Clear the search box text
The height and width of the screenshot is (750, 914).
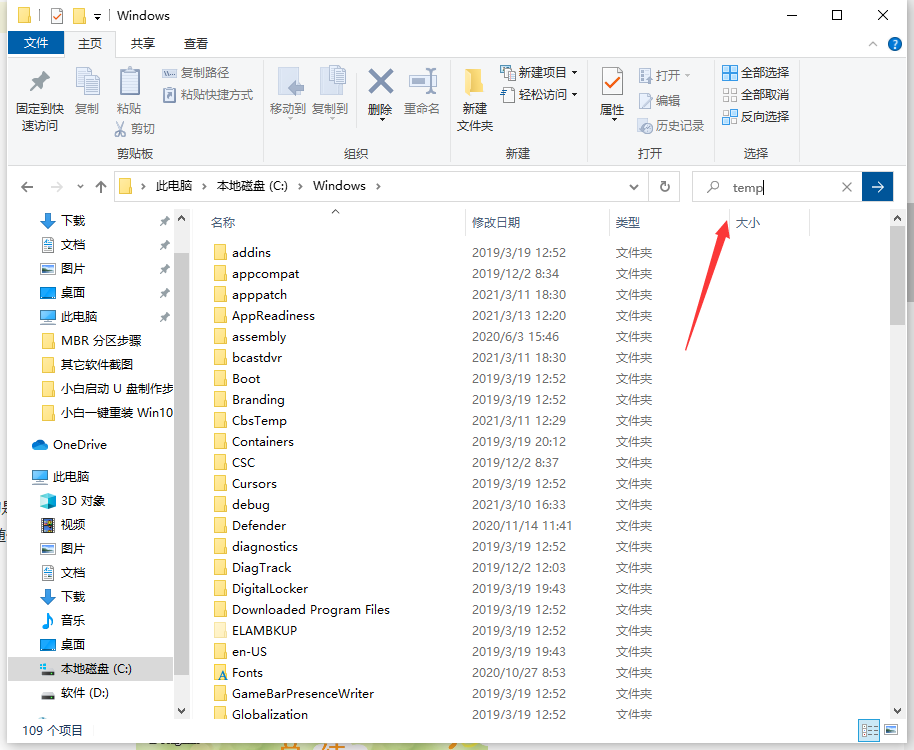[847, 187]
